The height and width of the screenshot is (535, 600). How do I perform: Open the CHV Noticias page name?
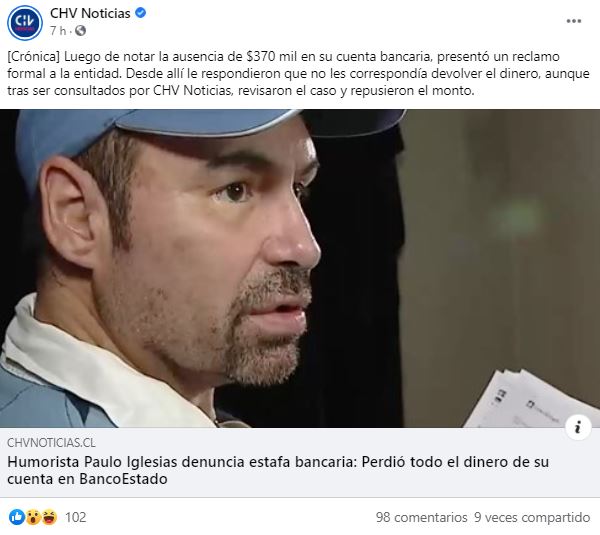tap(90, 13)
